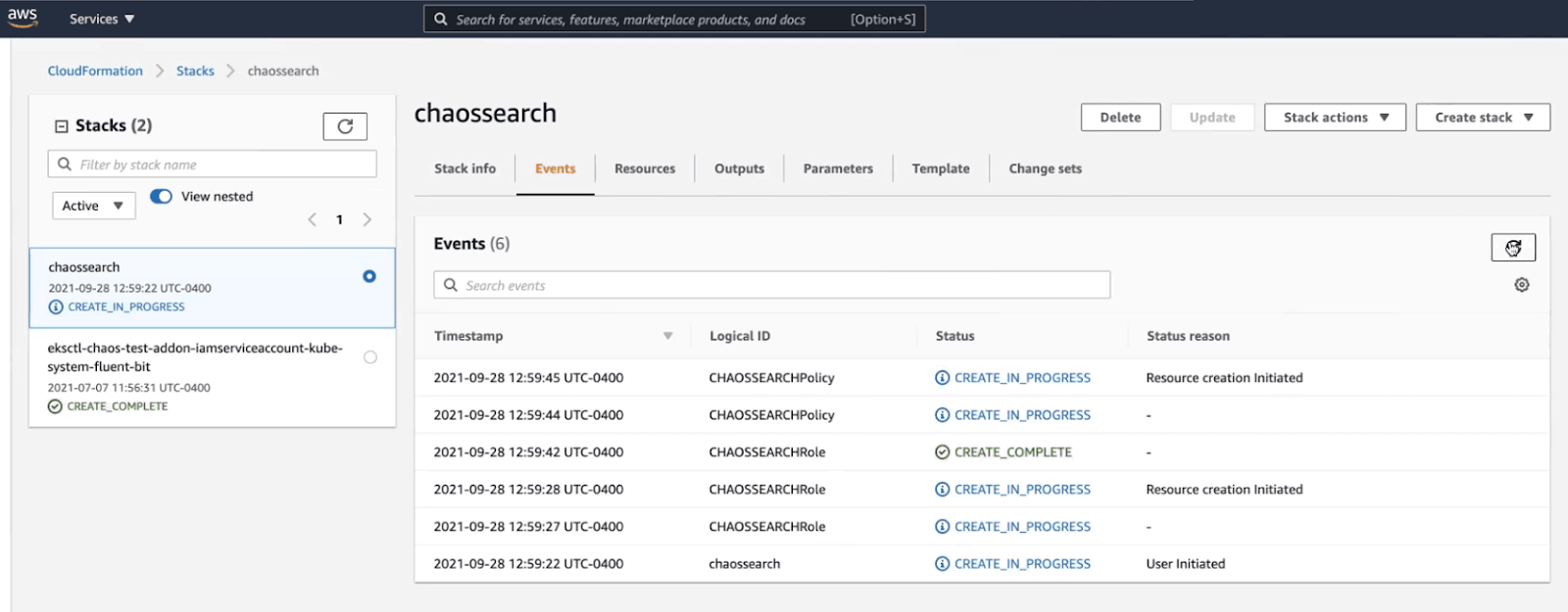Click status info icon for 12:59:28 event

pyautogui.click(x=942, y=490)
